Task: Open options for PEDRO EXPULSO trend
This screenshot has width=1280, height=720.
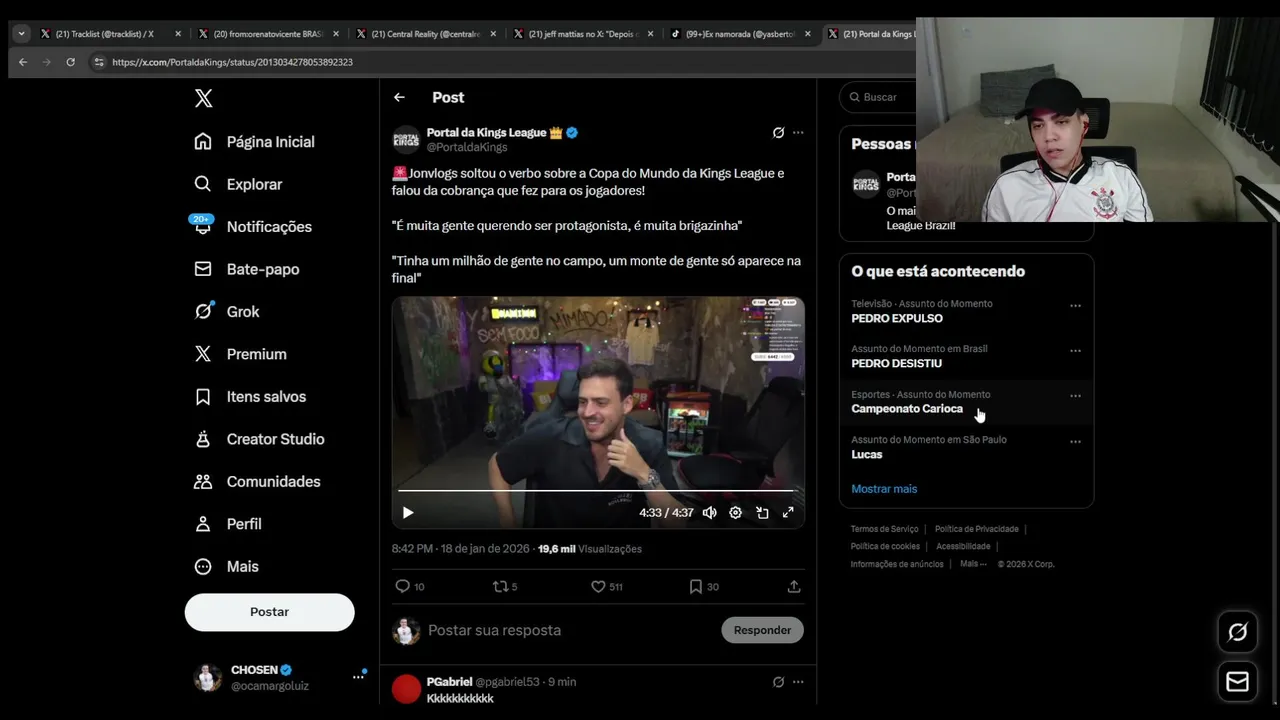Action: tap(1075, 306)
